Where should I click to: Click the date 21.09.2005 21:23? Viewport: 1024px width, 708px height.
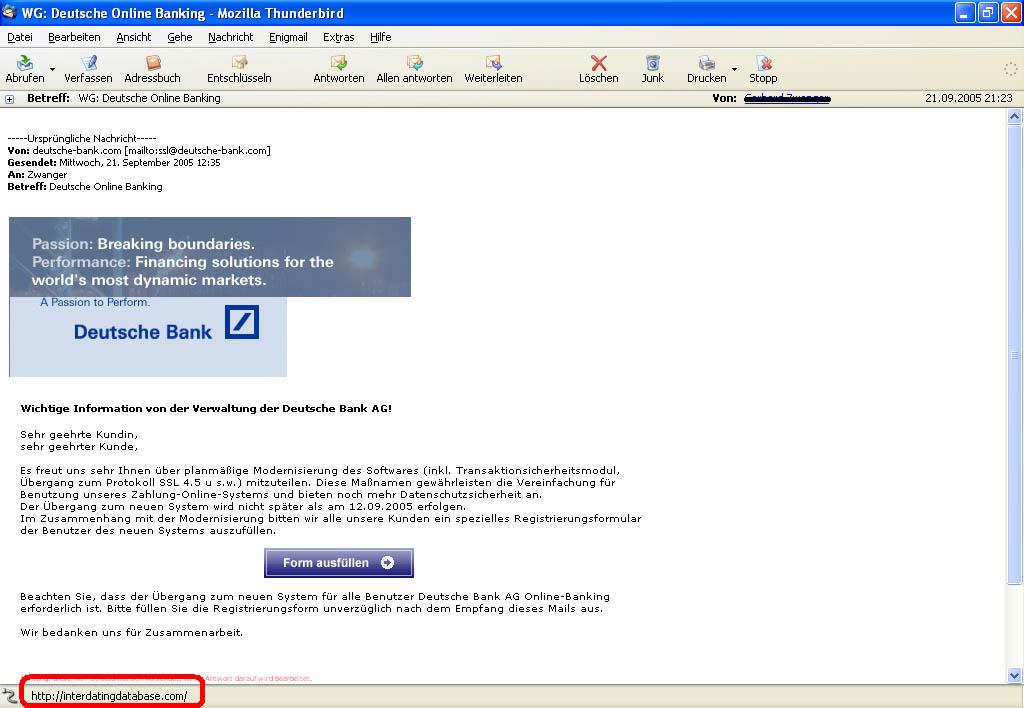click(x=968, y=98)
